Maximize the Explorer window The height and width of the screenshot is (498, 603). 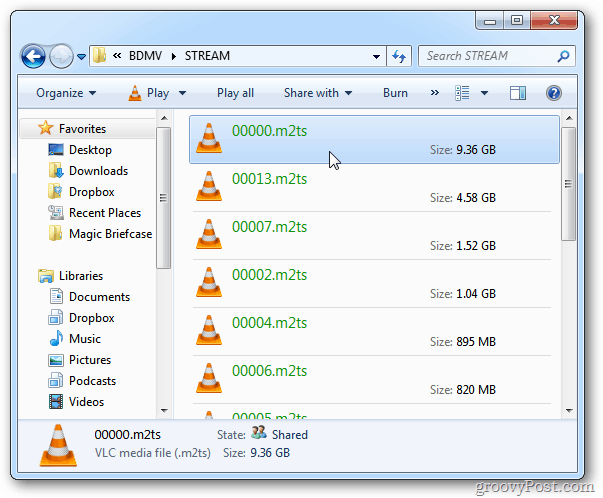[x=517, y=20]
